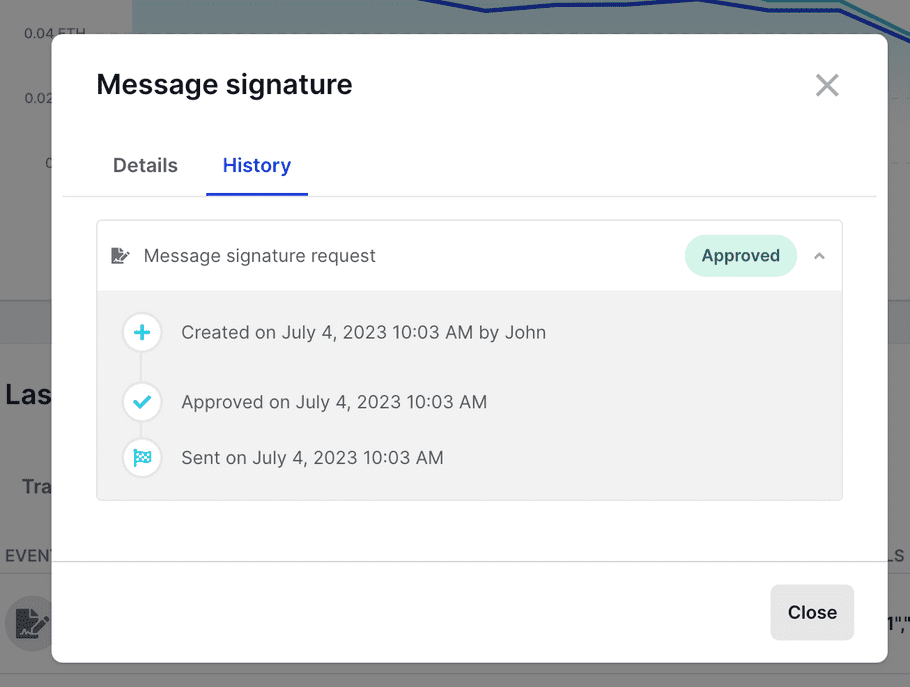Click the X icon to dismiss modal
910x687 pixels.
coord(827,85)
